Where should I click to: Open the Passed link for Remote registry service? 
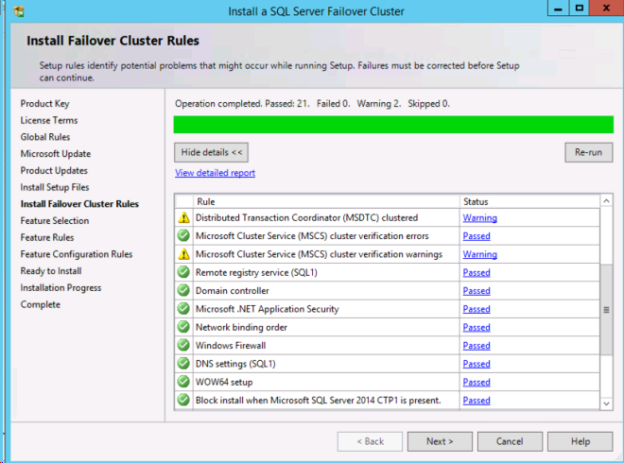click(476, 273)
